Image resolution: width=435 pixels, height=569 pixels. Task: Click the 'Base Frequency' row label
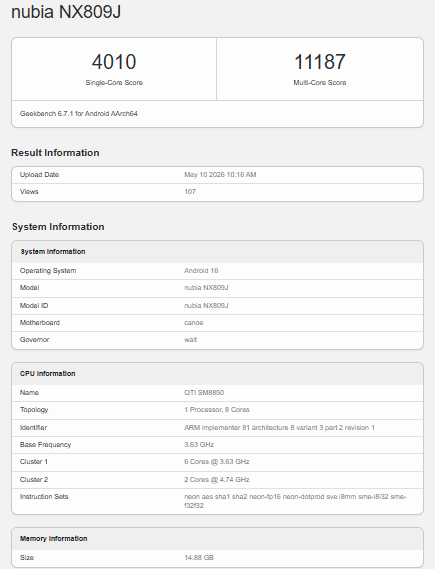coord(45,445)
